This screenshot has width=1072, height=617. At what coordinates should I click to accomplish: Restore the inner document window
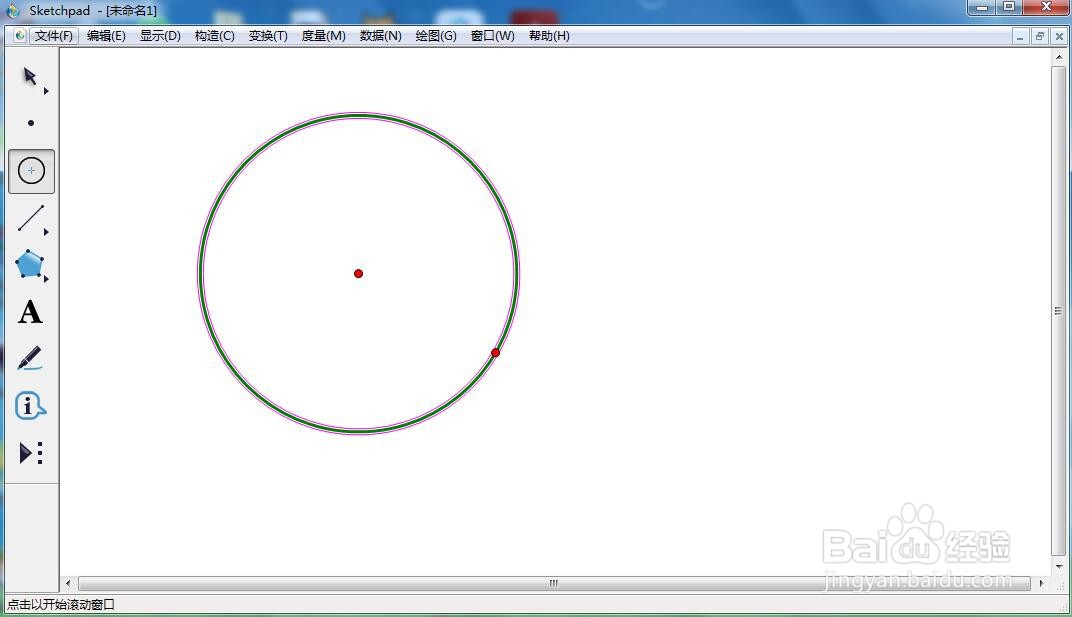click(1039, 36)
